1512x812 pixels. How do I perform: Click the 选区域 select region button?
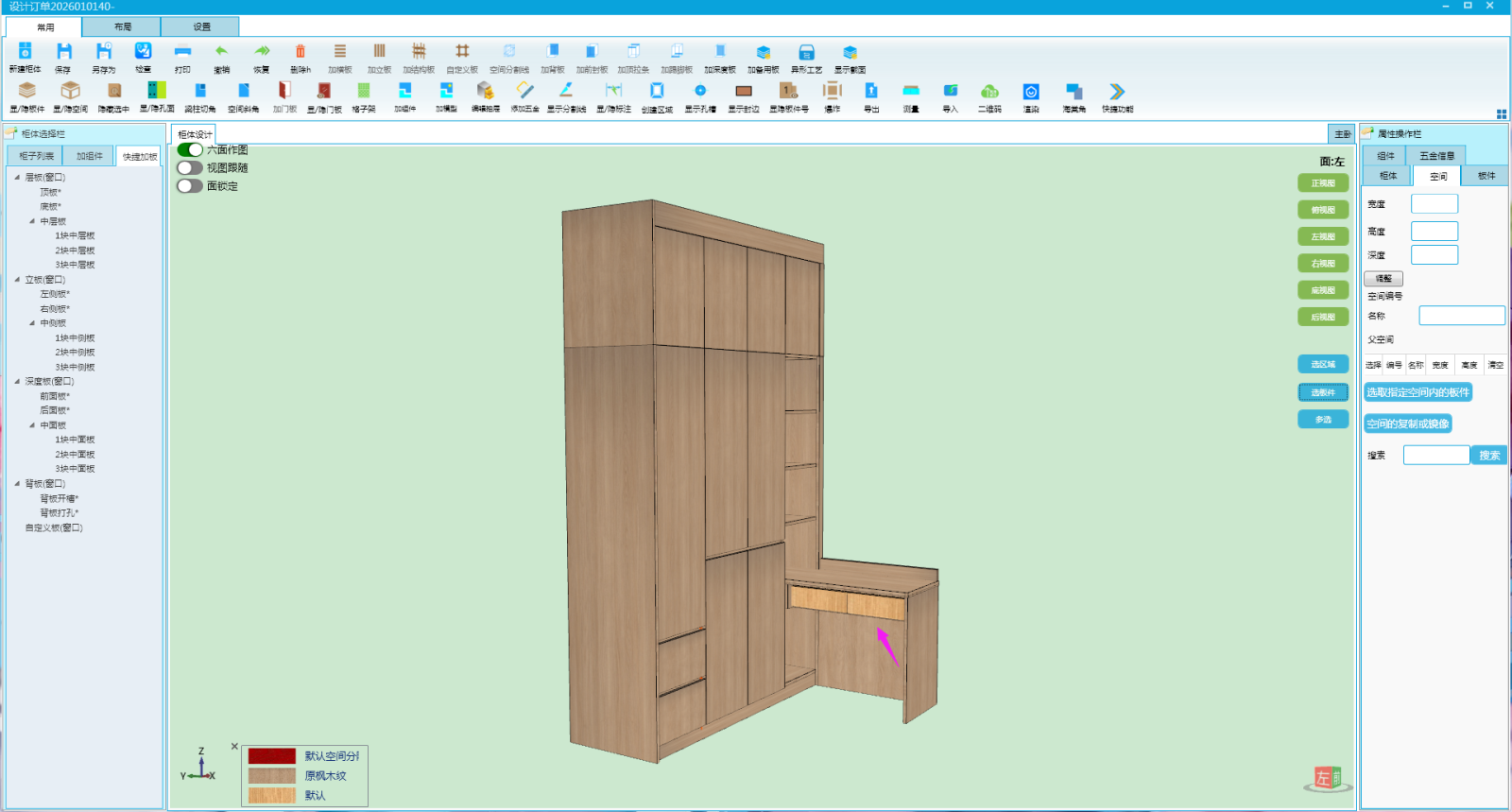(1323, 364)
